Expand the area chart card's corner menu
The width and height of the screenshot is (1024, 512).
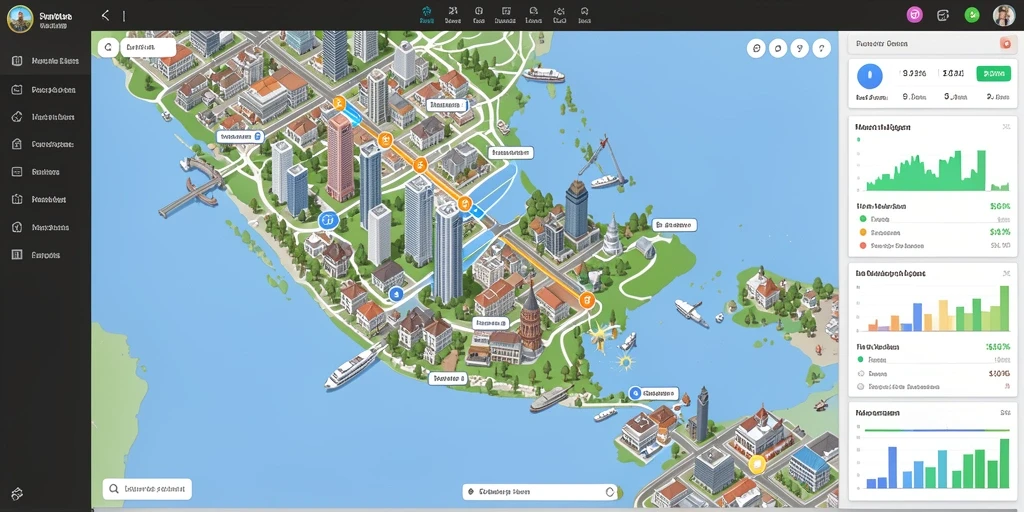(1004, 127)
